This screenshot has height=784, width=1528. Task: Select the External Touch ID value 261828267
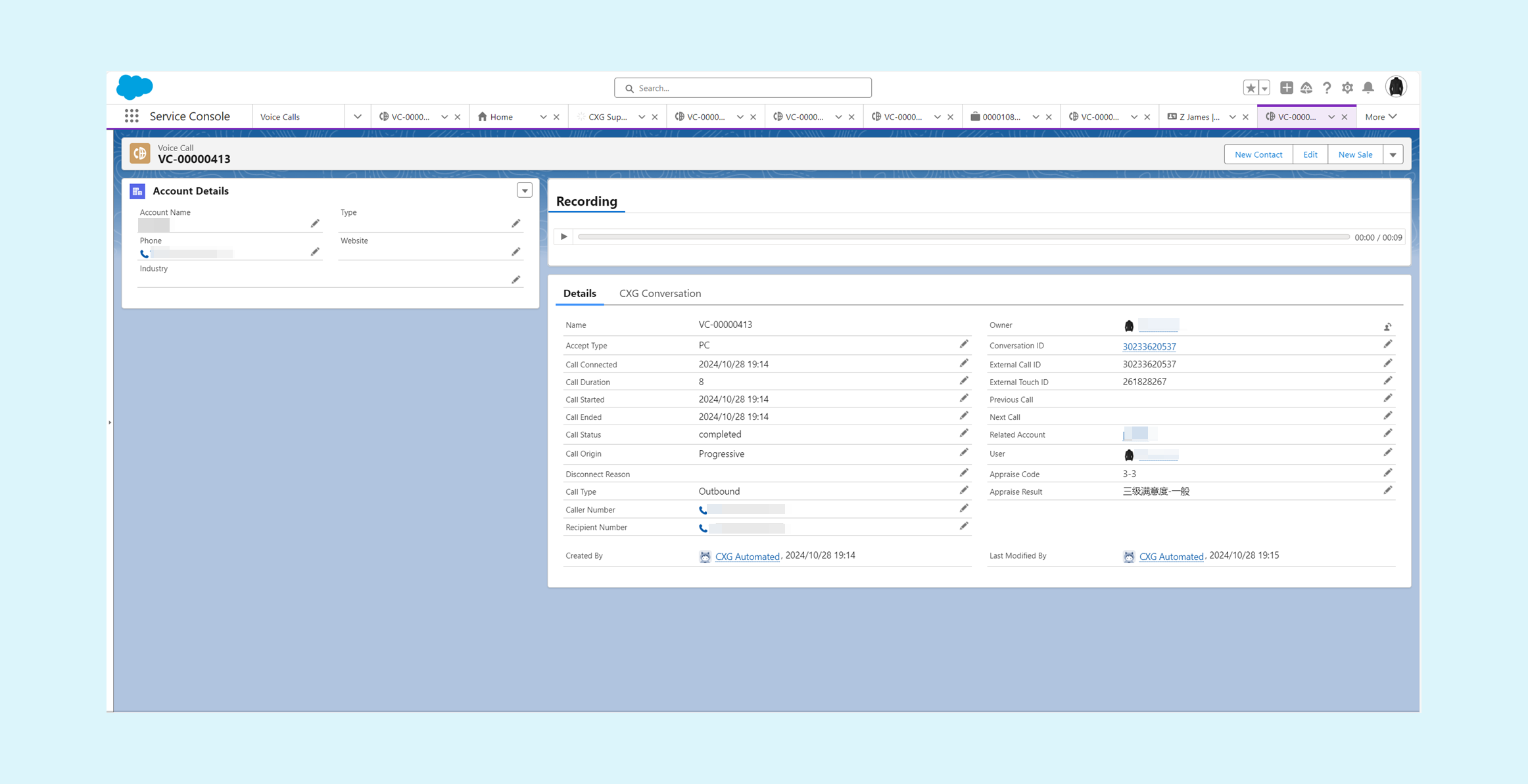1145,382
